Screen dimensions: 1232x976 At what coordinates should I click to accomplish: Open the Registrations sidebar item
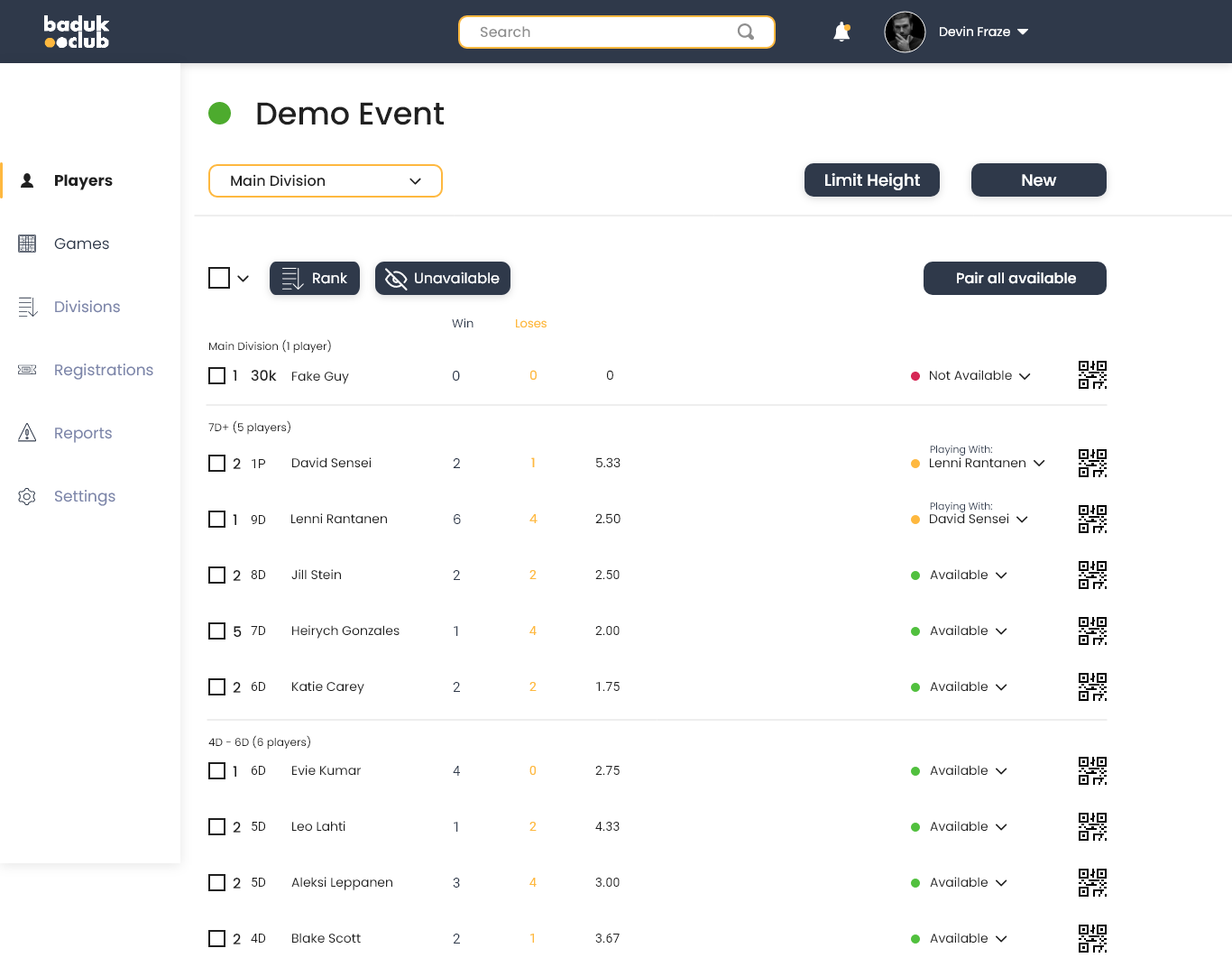[103, 370]
